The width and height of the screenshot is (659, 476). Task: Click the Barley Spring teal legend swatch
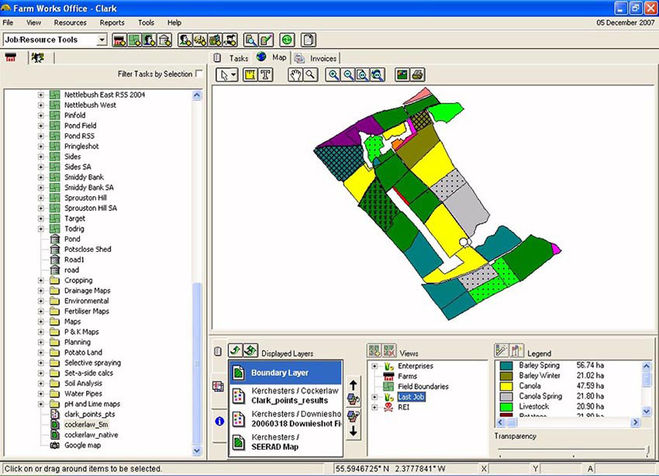click(x=506, y=366)
